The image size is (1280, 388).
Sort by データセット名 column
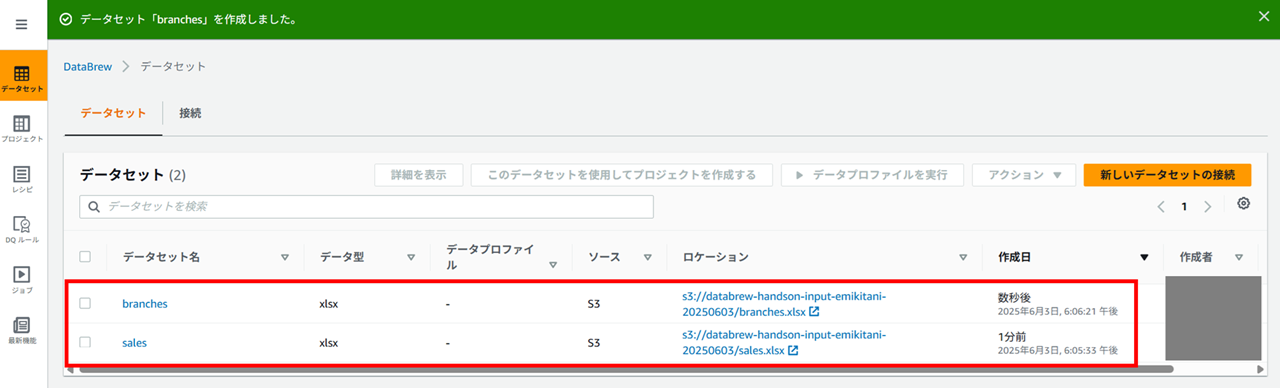point(285,257)
